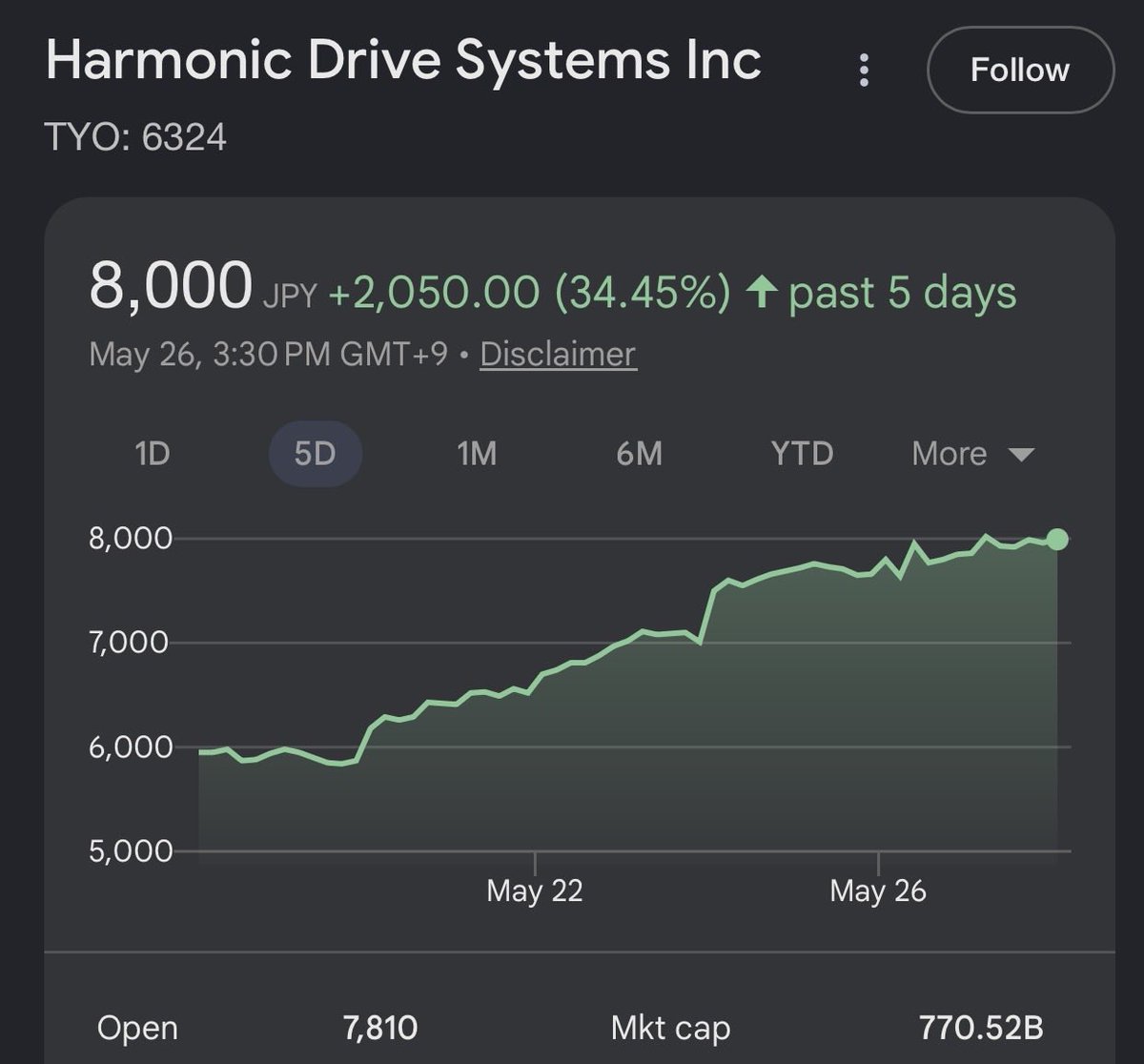Click the green up arrow indicator

(760, 292)
